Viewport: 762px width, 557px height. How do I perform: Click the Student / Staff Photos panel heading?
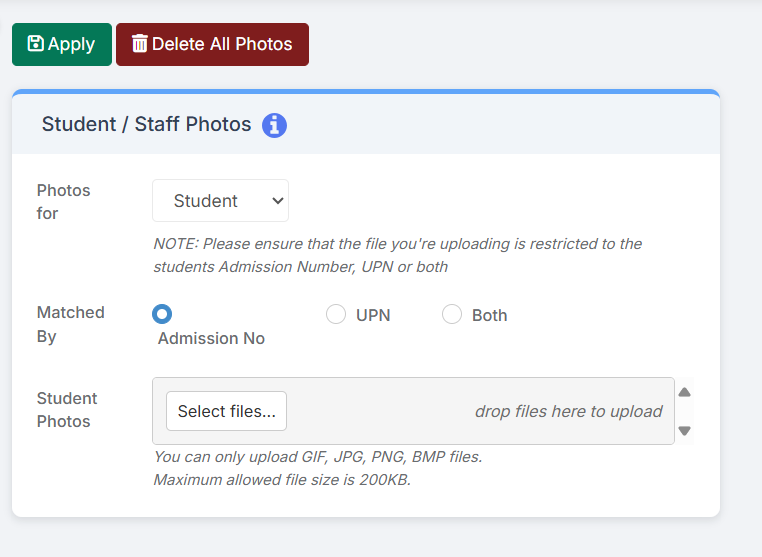click(146, 124)
